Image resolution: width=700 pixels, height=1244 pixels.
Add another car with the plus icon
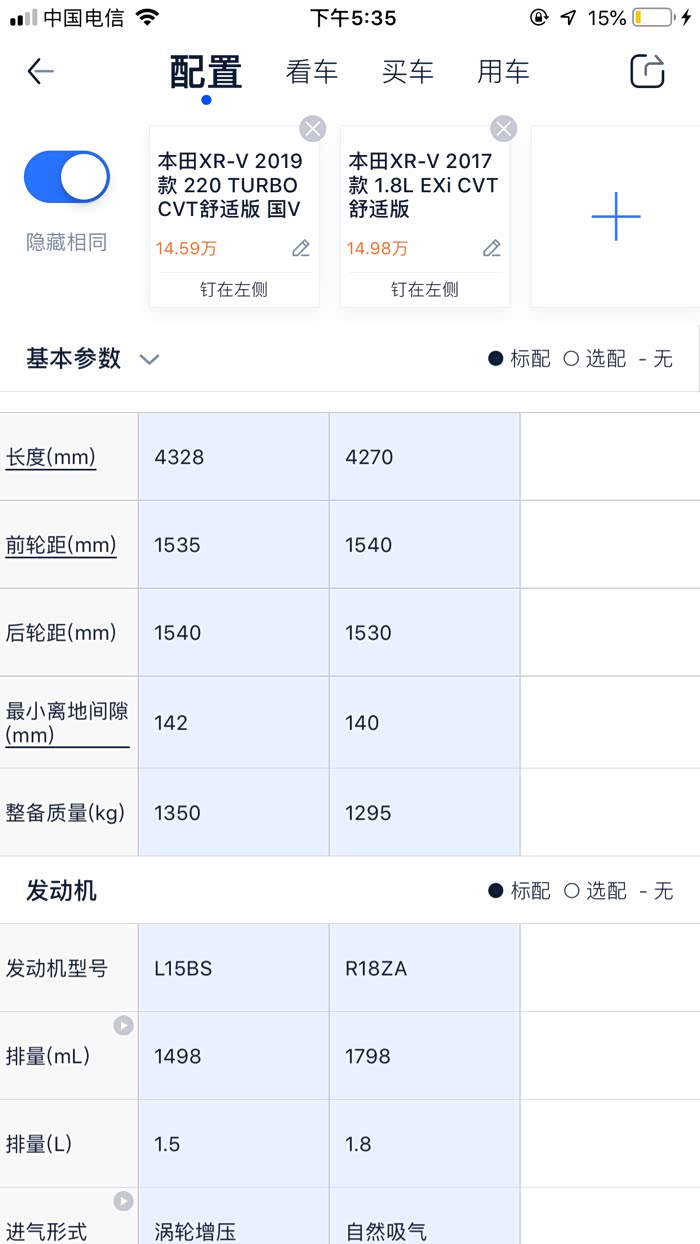615,216
